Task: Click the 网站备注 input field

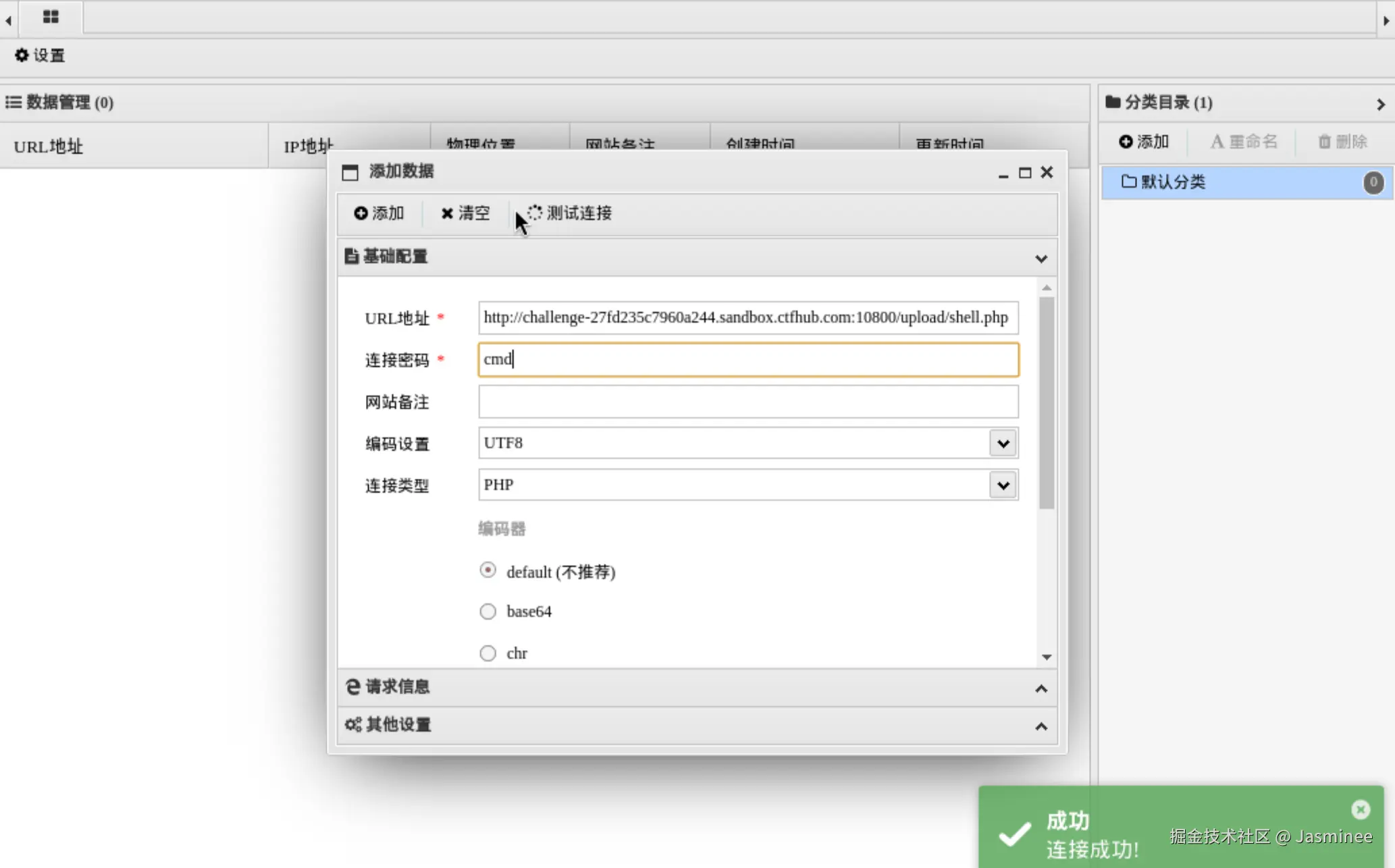Action: tap(747, 402)
